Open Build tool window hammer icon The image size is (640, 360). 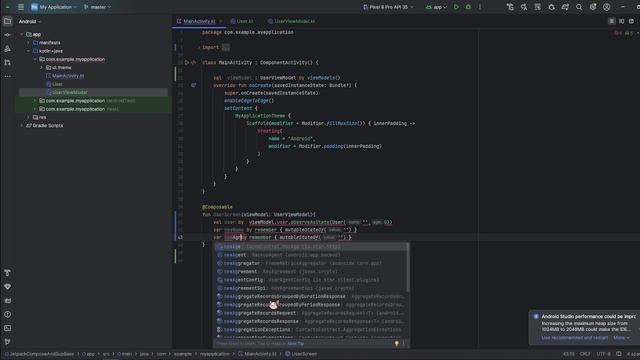7,273
